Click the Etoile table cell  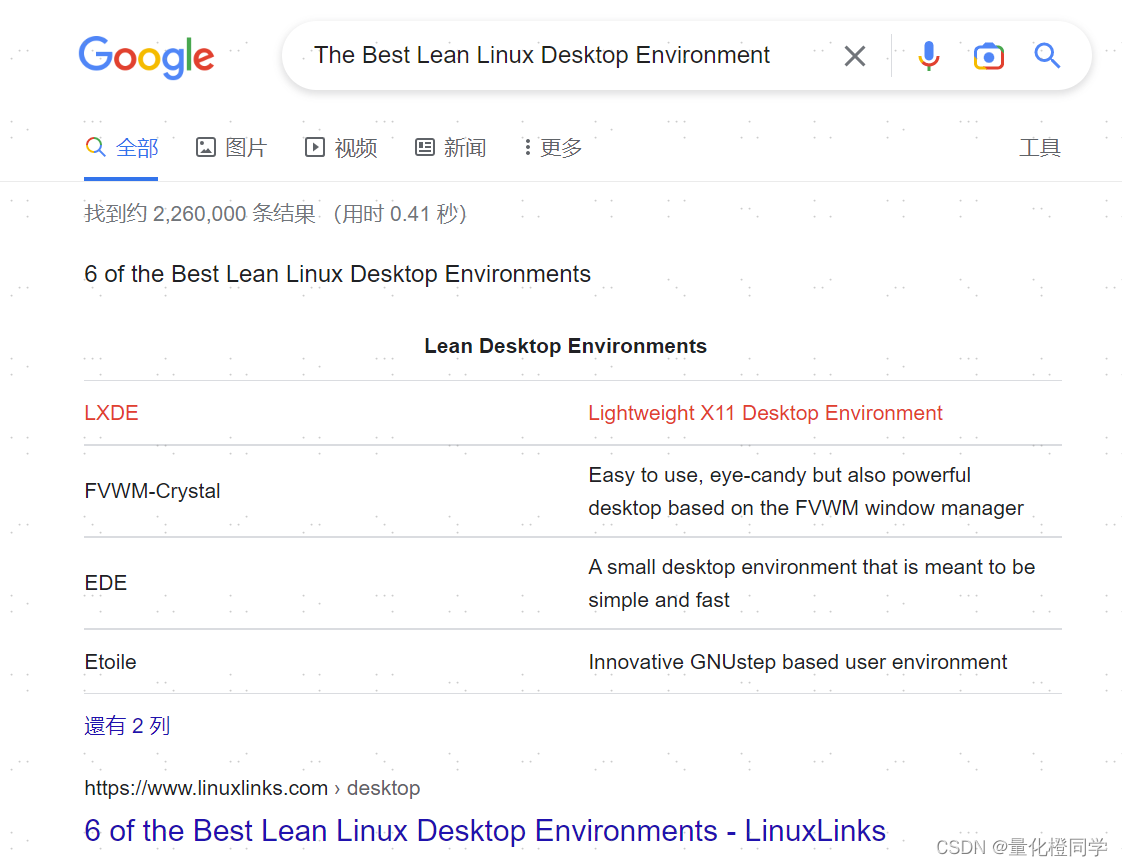[x=110, y=662]
